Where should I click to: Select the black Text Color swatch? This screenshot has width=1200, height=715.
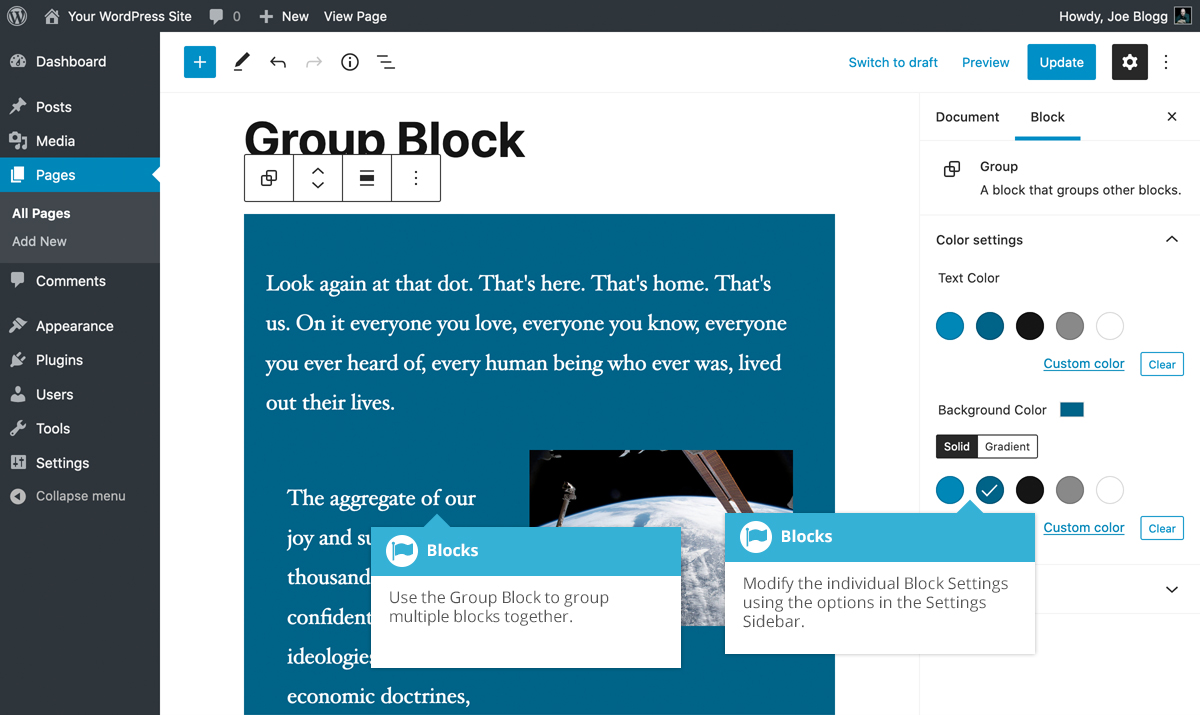(1029, 326)
